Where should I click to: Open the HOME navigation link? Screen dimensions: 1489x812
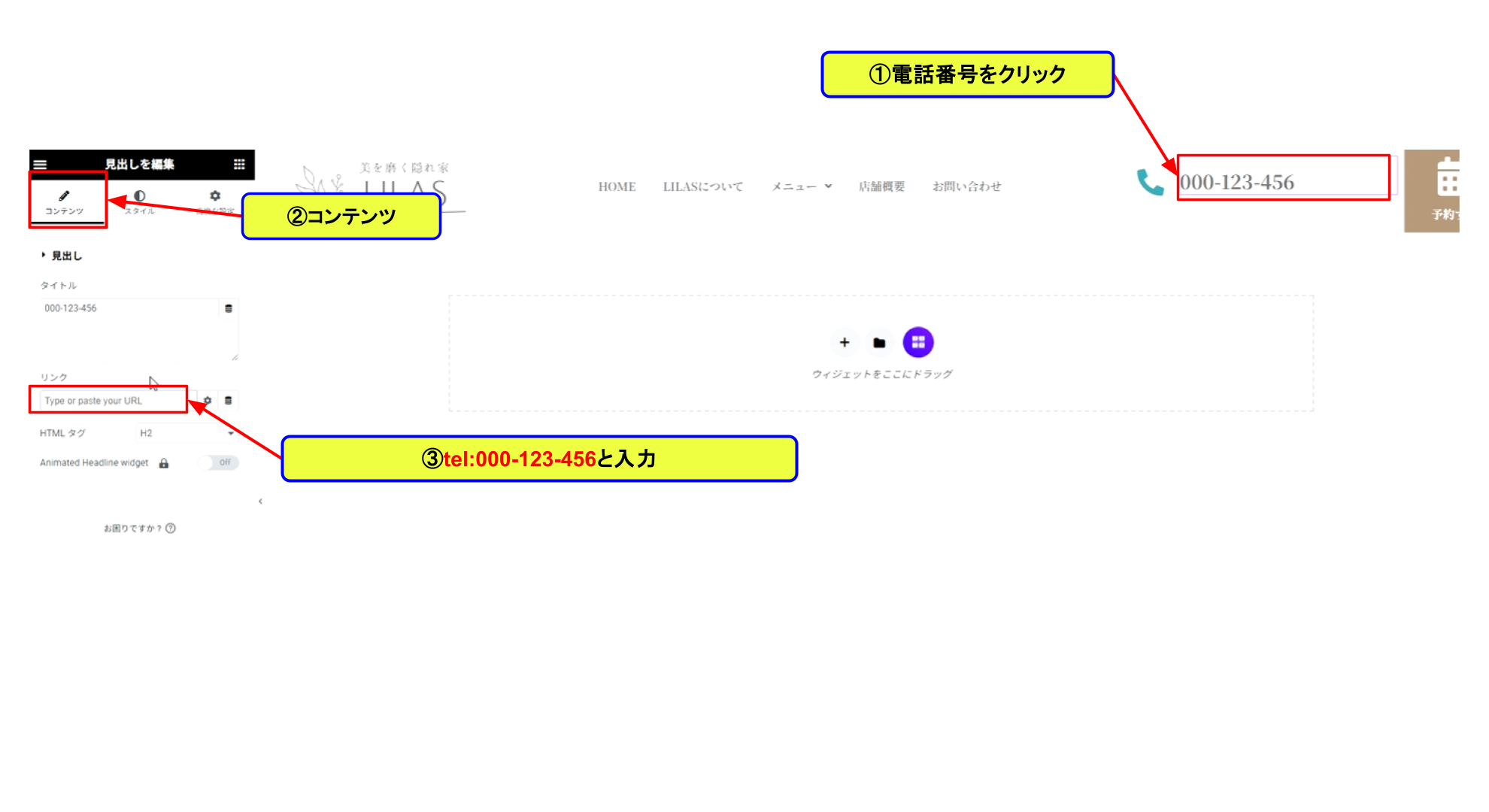[617, 186]
